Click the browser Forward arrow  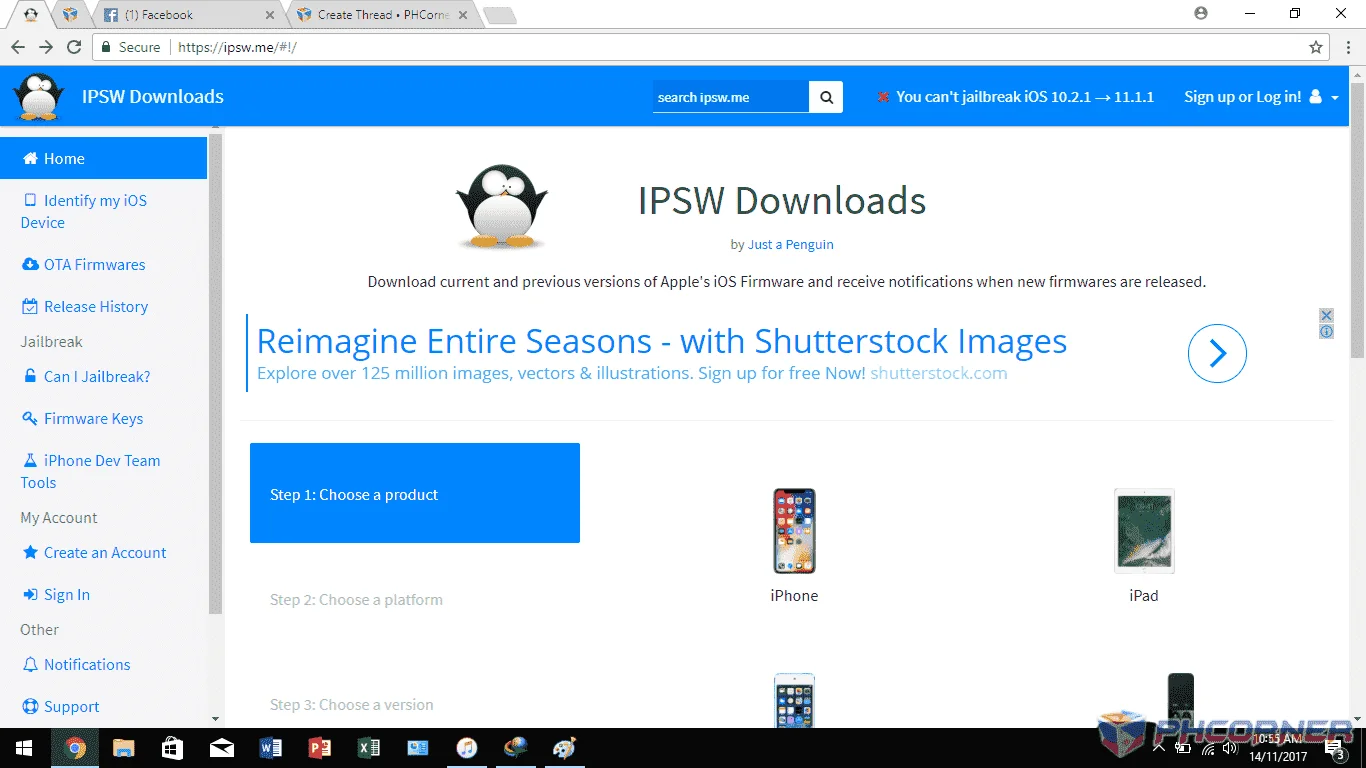(46, 47)
